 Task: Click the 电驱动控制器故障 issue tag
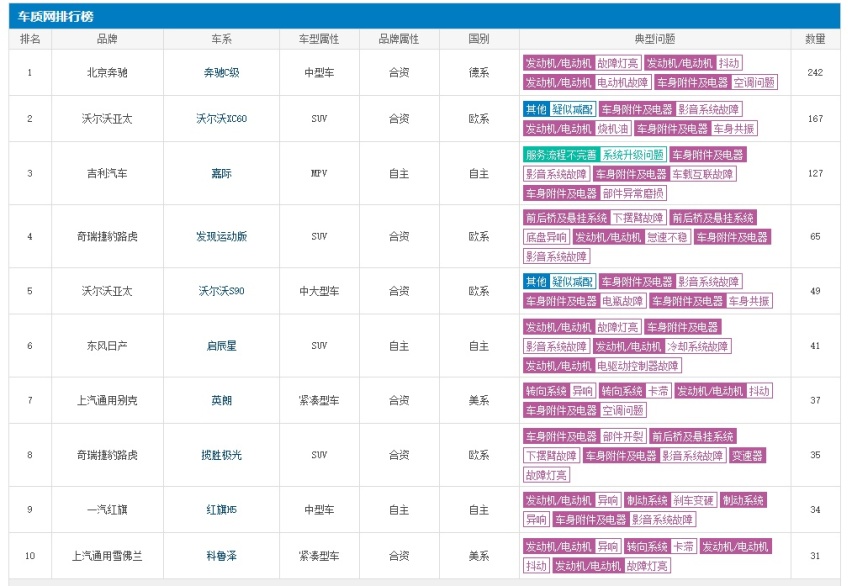[x=638, y=366]
